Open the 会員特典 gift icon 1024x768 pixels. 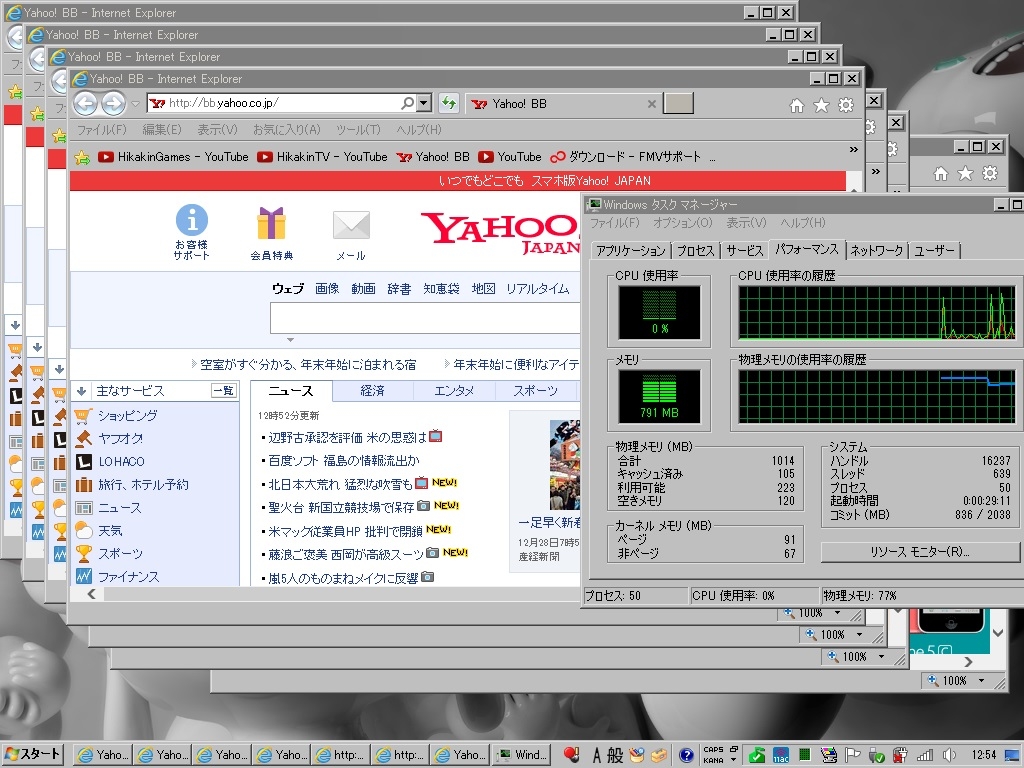pyautogui.click(x=271, y=223)
